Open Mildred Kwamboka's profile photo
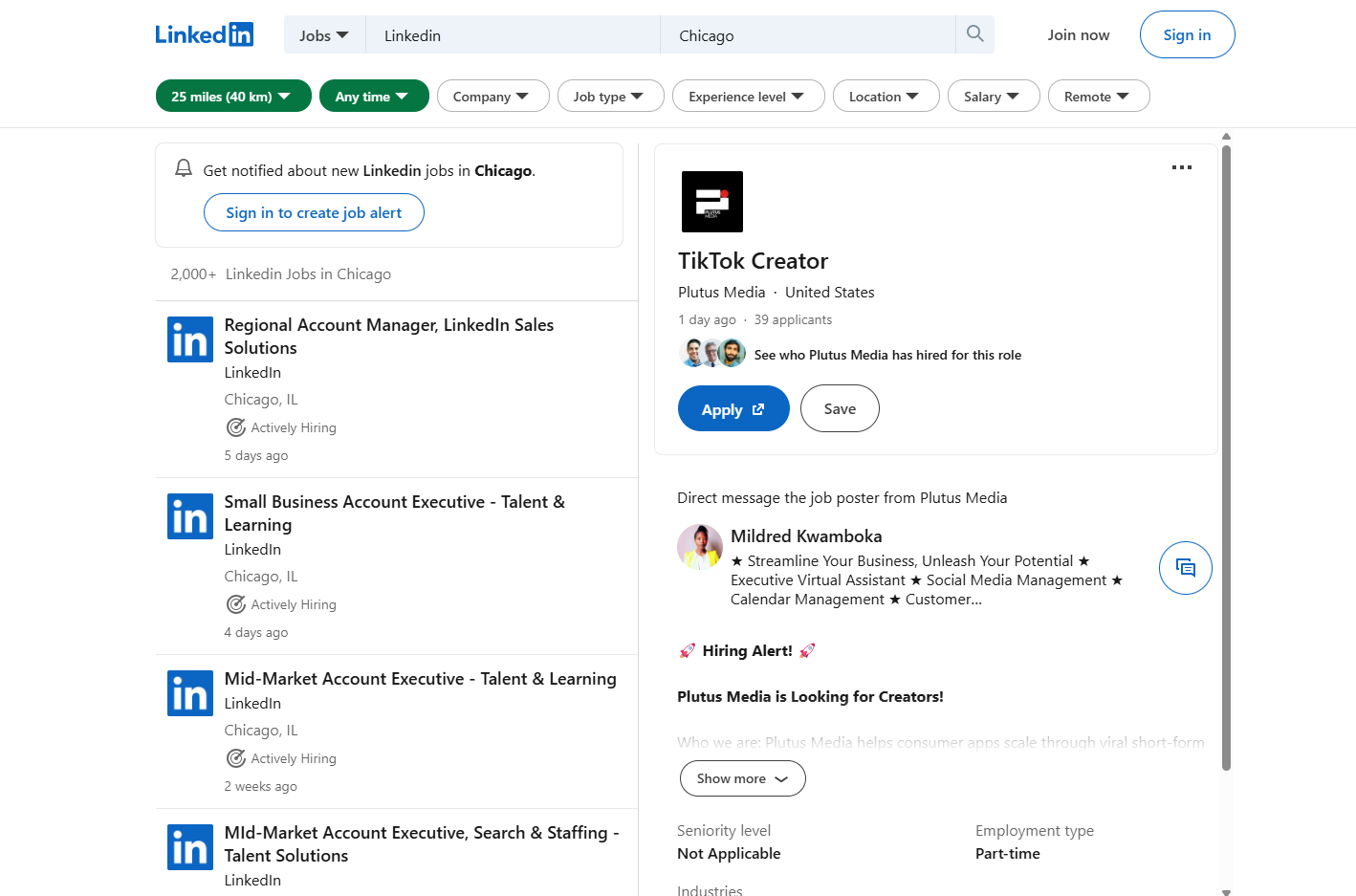The width and height of the screenshot is (1356, 896). (x=700, y=547)
